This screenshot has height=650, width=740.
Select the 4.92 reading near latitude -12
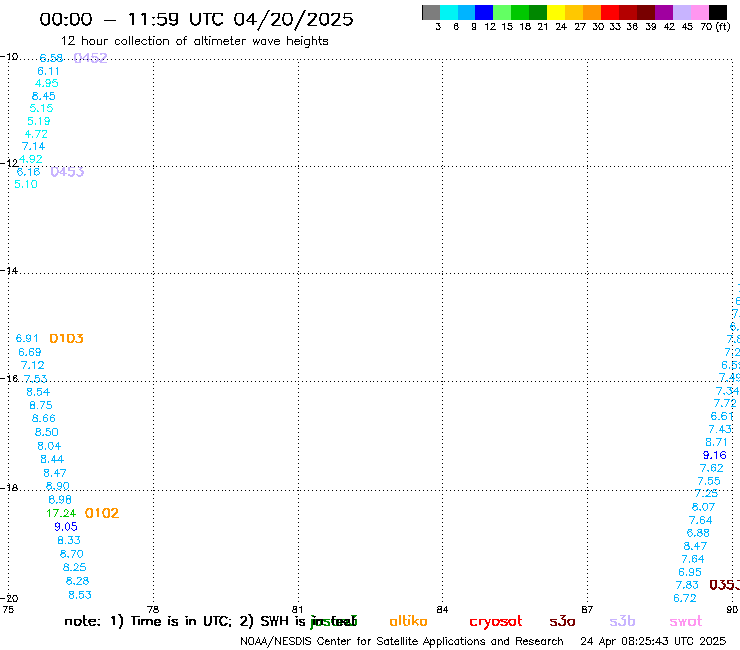tap(31, 159)
